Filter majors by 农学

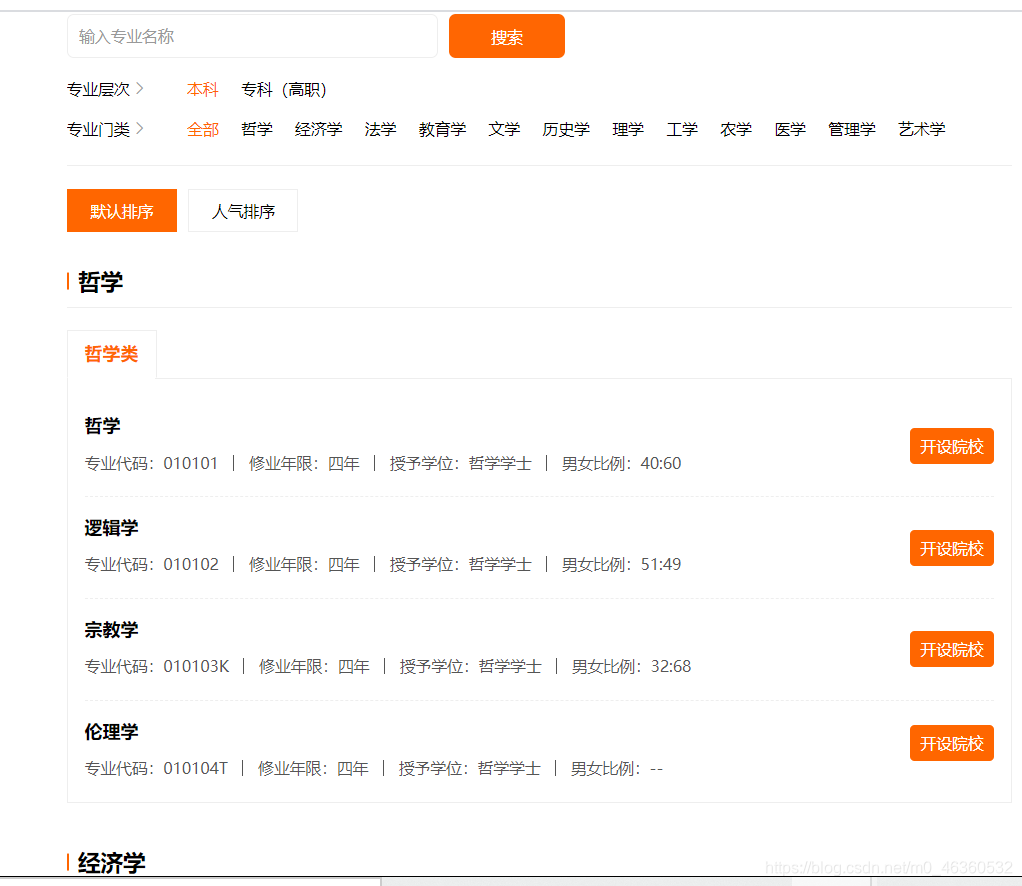pyautogui.click(x=736, y=129)
